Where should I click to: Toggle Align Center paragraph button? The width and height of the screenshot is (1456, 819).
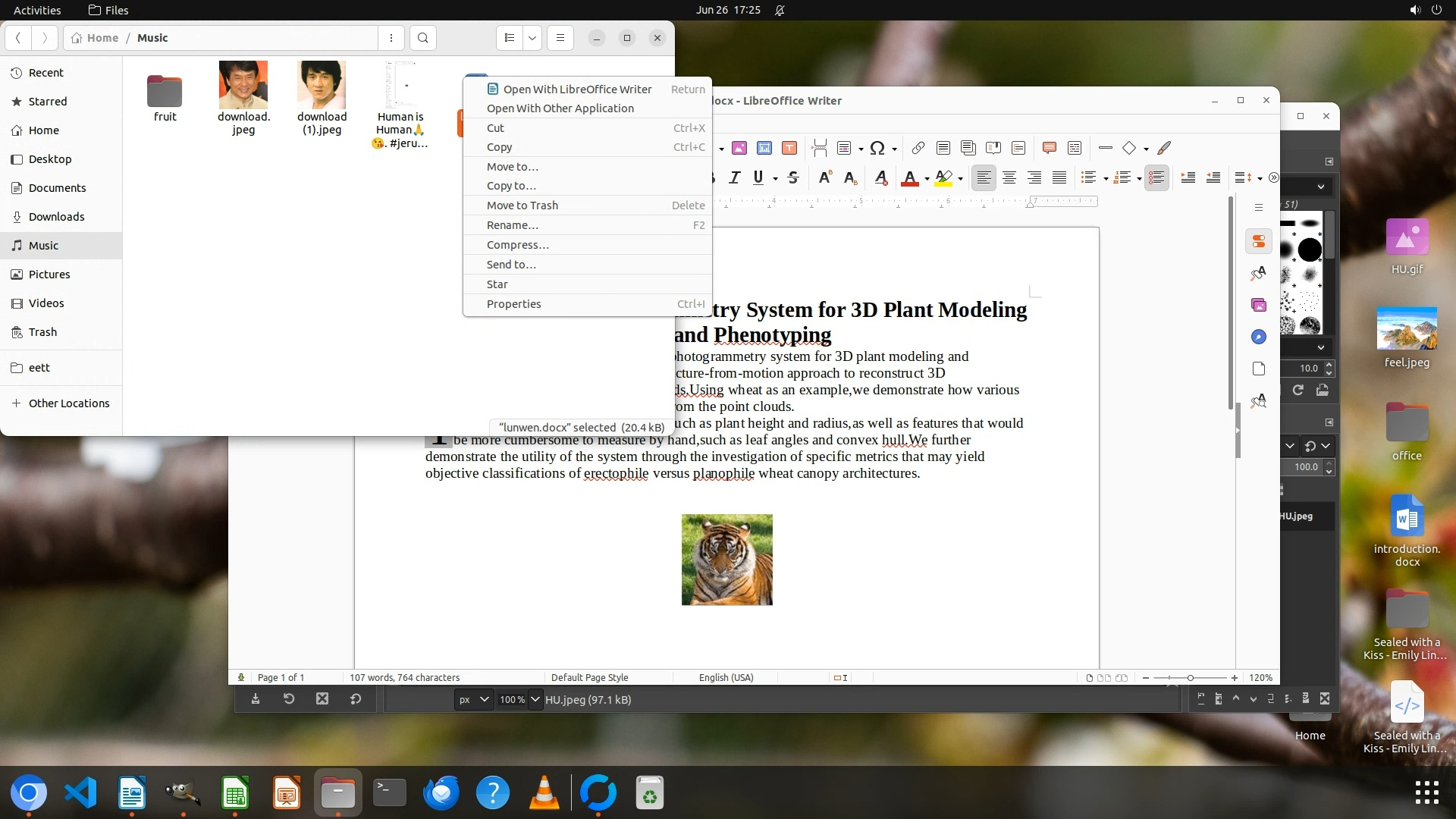1009,177
